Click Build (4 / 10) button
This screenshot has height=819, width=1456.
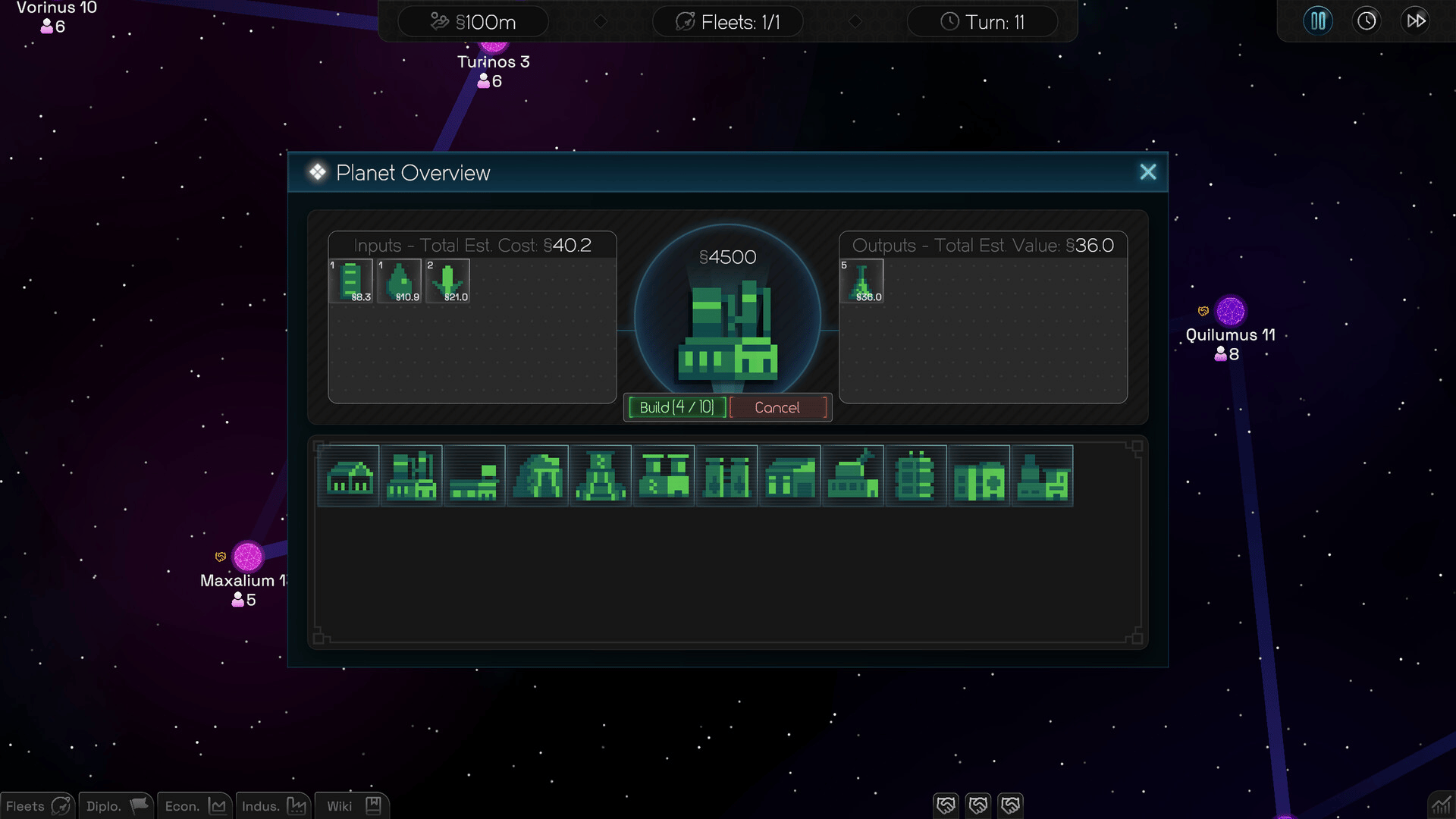coord(676,407)
